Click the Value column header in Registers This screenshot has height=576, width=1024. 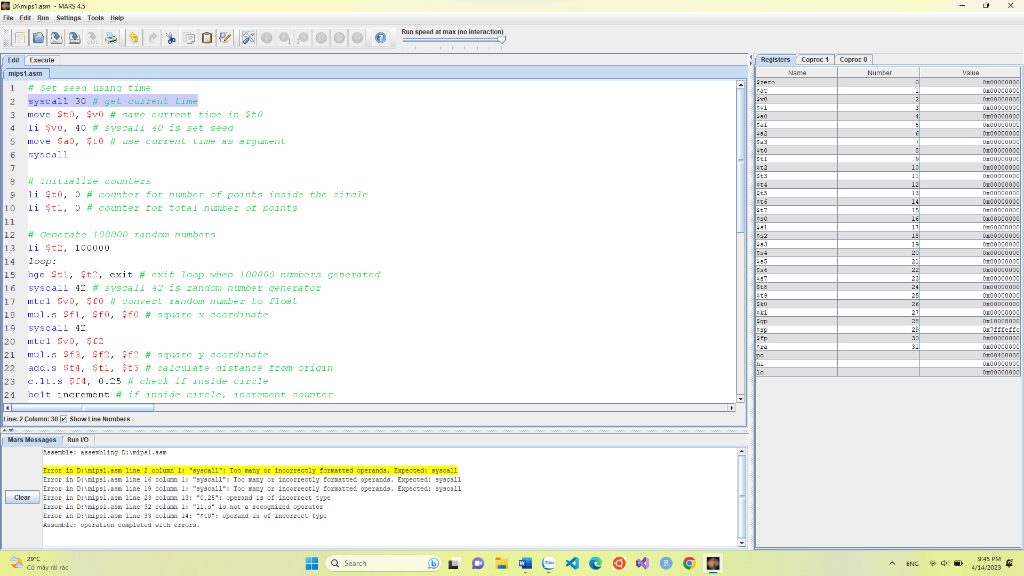tap(970, 72)
